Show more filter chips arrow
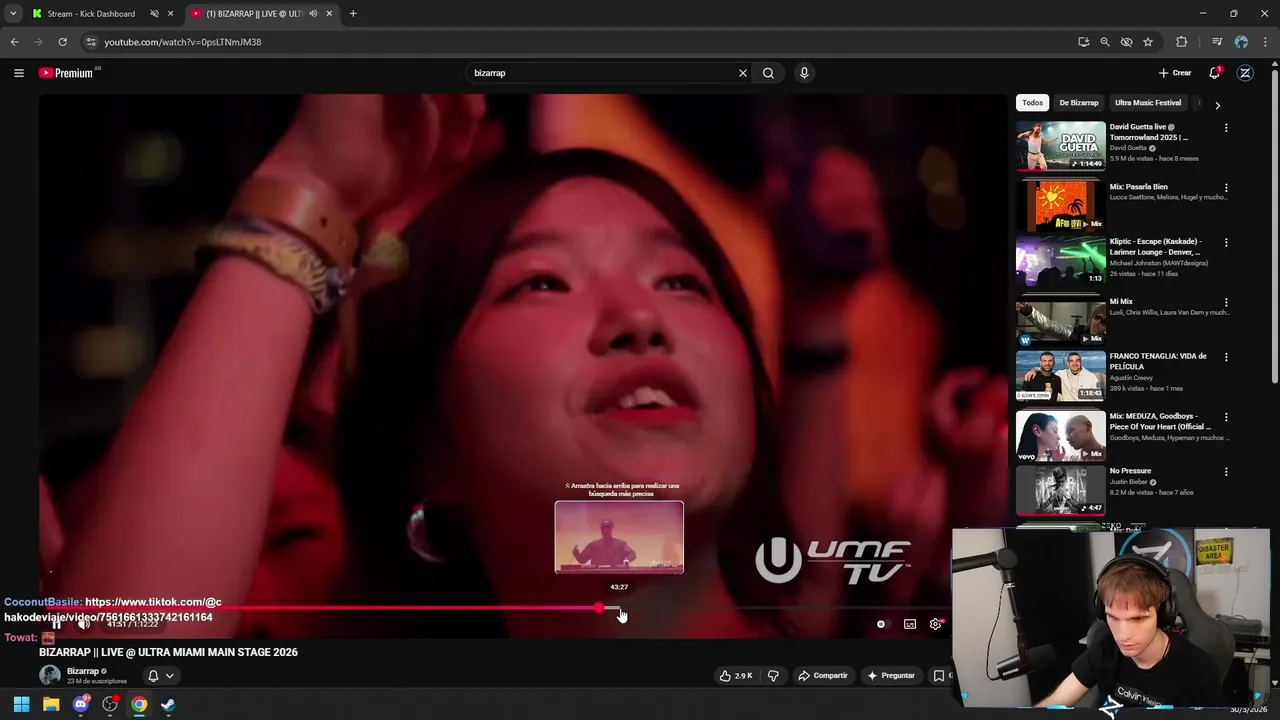The image size is (1280, 720). tap(1217, 104)
